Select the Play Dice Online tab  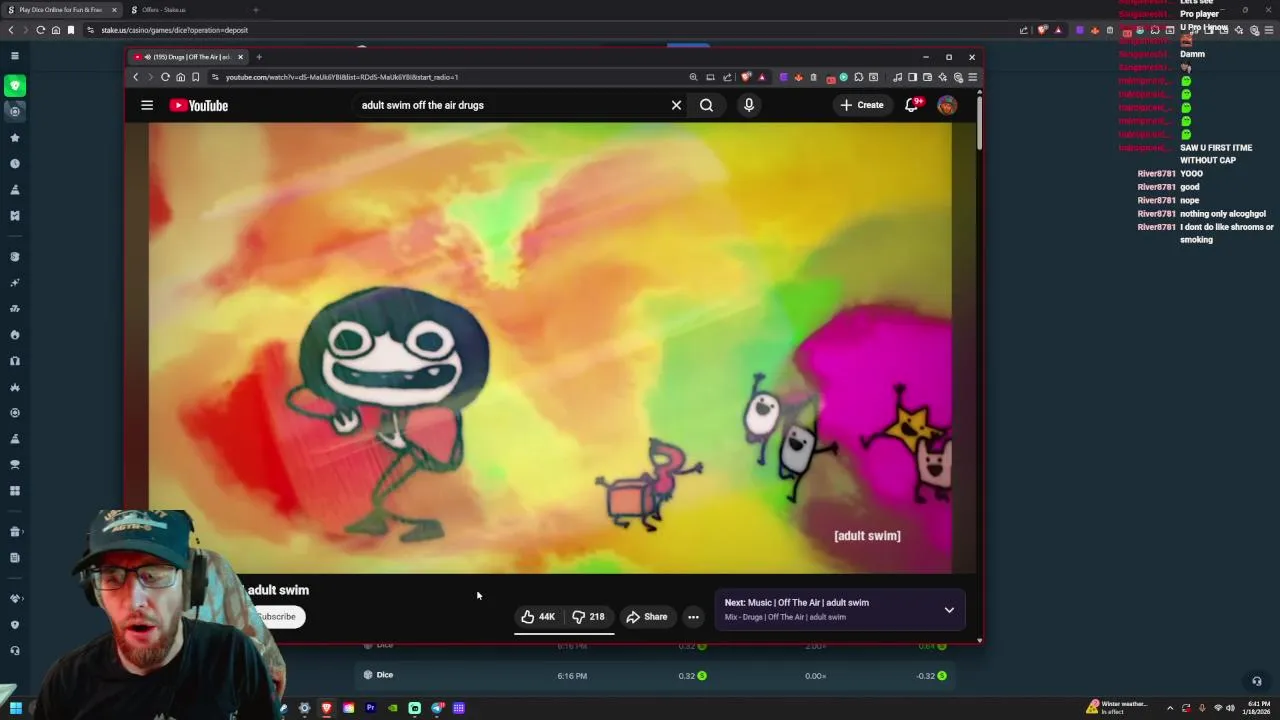60,10
